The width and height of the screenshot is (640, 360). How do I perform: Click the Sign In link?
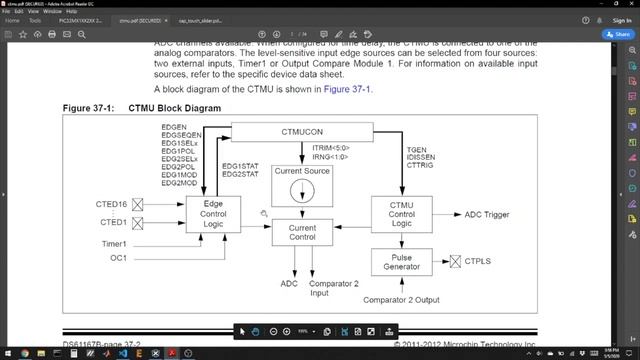click(622, 20)
